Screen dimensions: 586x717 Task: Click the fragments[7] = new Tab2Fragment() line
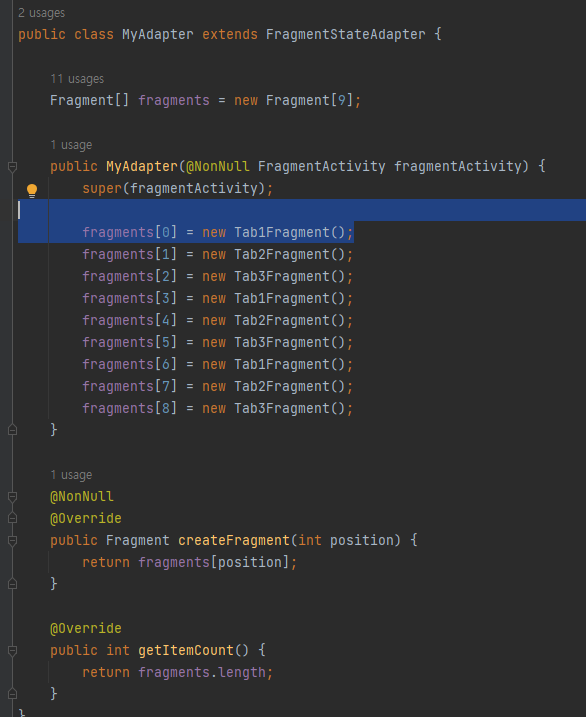218,386
